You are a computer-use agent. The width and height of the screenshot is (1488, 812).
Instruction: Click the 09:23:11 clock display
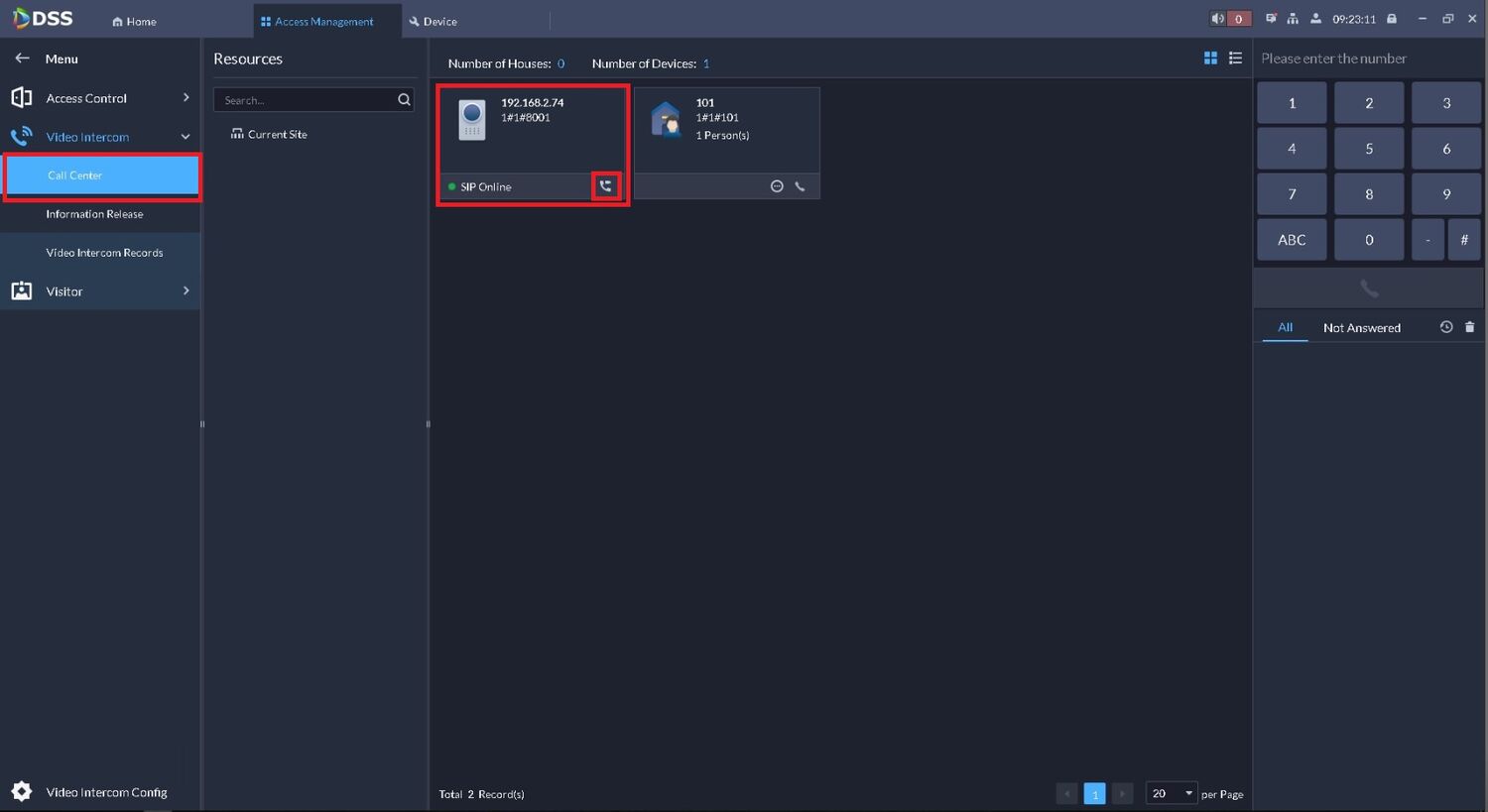coord(1354,19)
